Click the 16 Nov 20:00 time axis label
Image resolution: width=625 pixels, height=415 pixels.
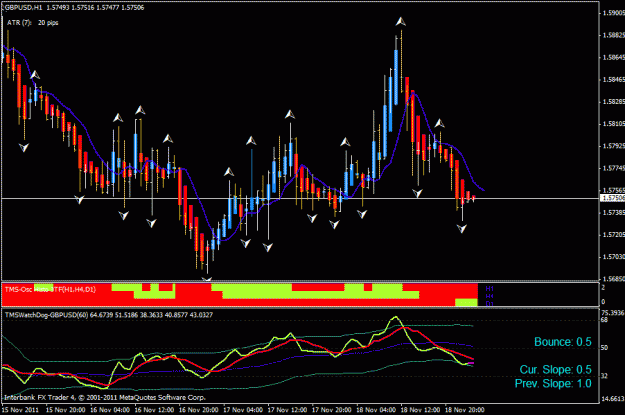199,410
